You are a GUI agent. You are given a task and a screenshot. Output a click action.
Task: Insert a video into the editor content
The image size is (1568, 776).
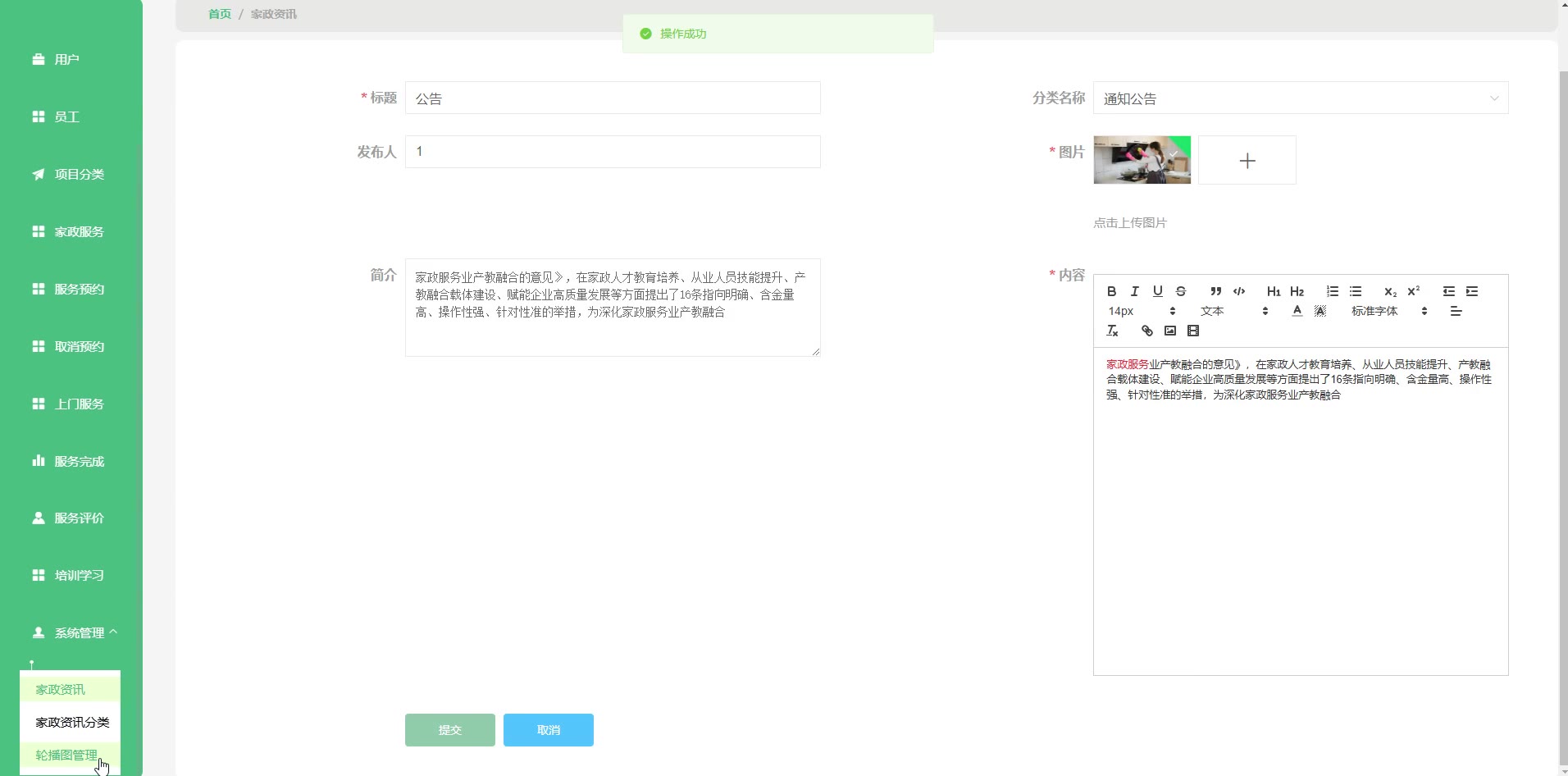1192,331
